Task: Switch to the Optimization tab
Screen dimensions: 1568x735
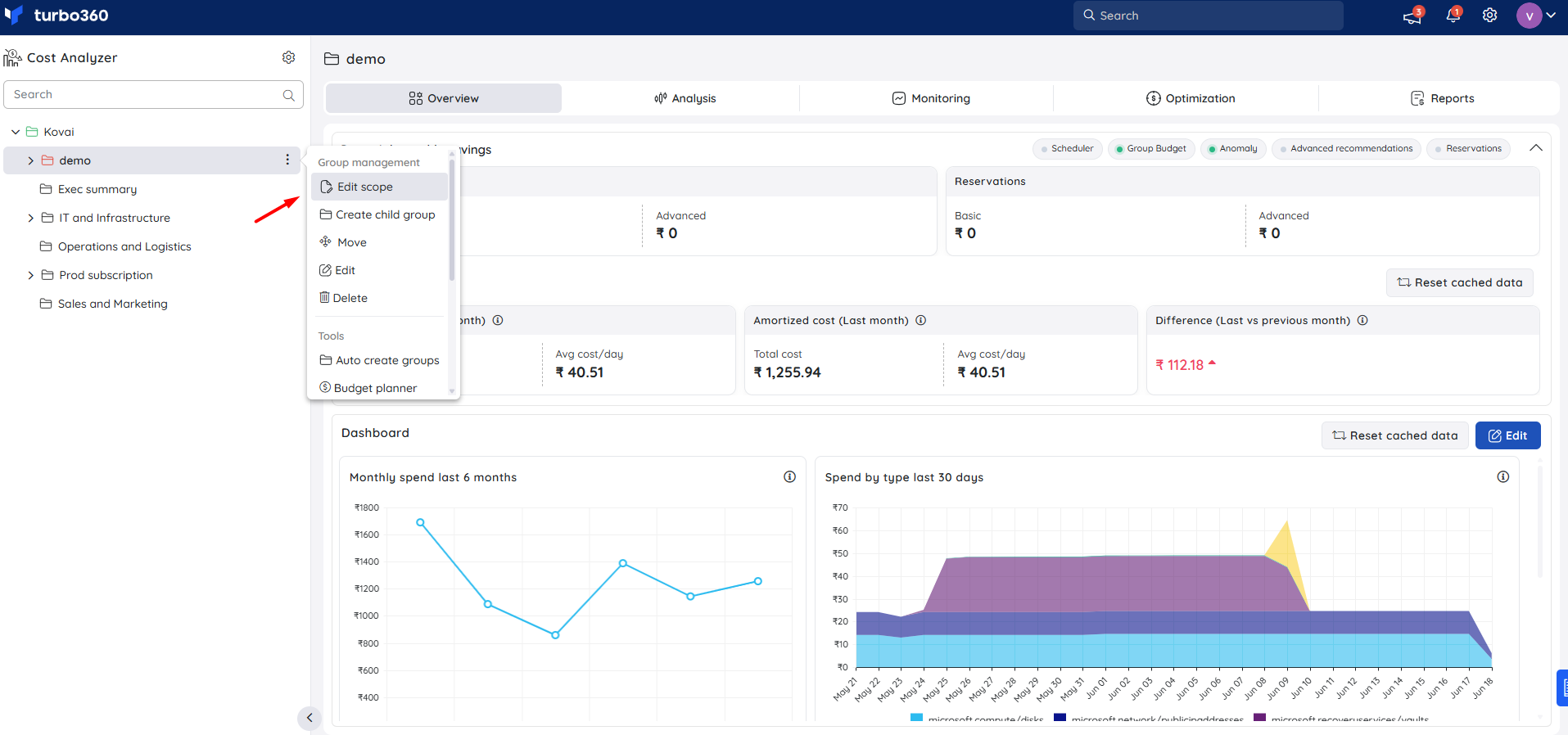Action: coord(1190,98)
